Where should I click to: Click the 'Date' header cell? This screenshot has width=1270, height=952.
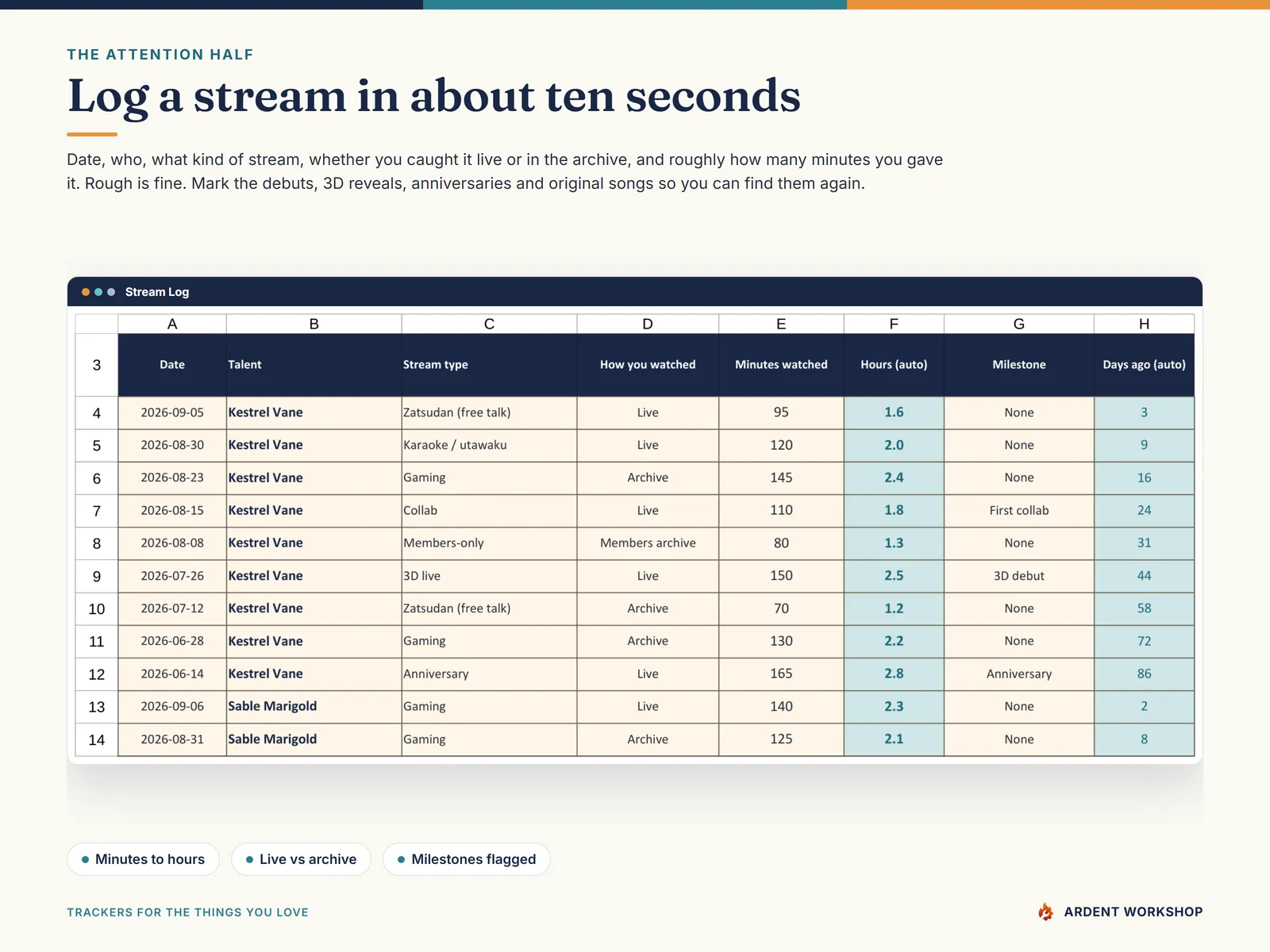[x=172, y=365]
